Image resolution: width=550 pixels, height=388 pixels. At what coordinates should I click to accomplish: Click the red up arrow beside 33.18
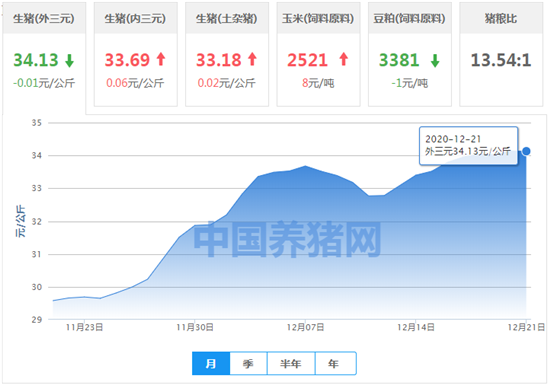click(x=252, y=59)
